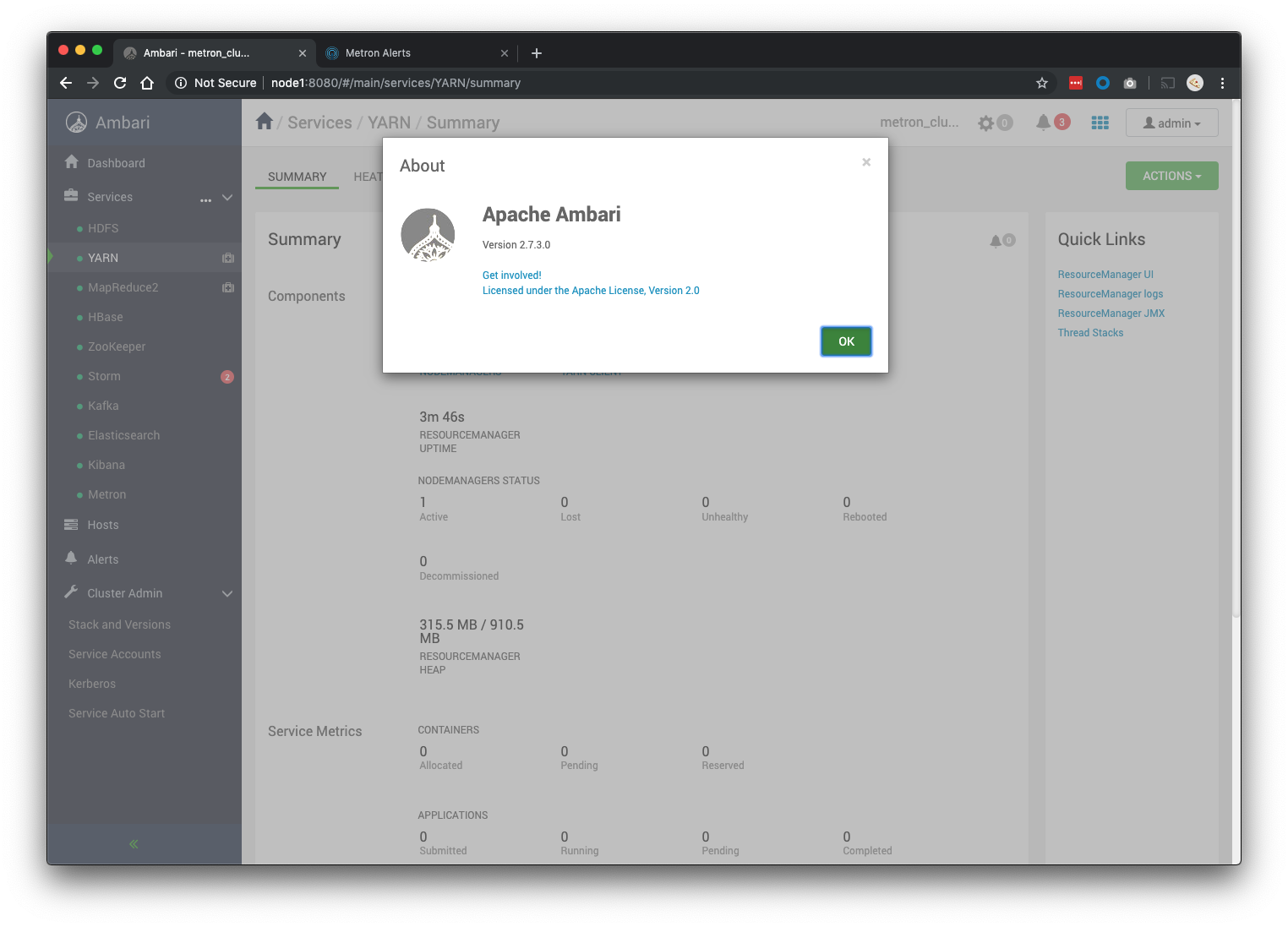Open Service Auto Start
The image size is (1288, 927).
117,713
